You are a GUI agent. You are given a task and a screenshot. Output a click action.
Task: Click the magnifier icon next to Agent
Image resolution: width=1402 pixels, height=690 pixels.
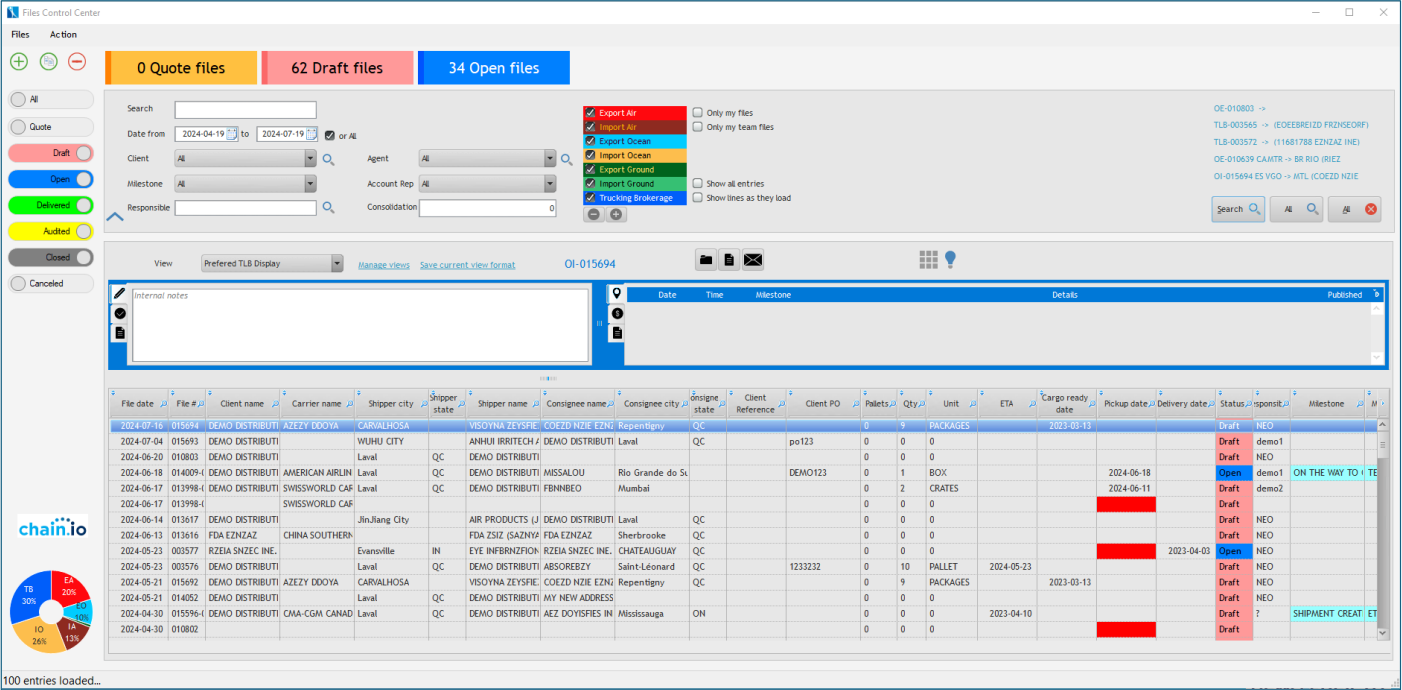point(566,159)
